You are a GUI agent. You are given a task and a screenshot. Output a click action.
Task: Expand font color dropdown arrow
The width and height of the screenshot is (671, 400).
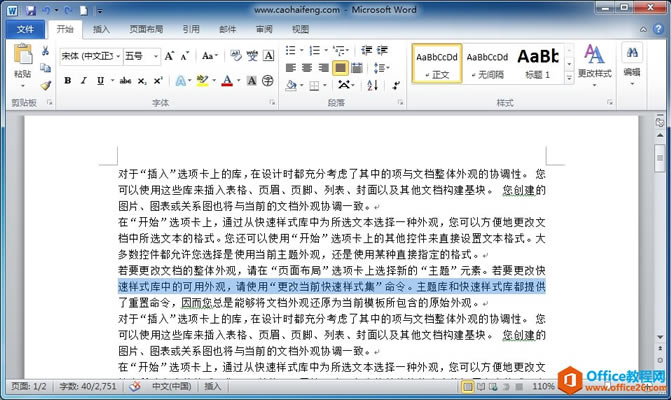click(238, 80)
